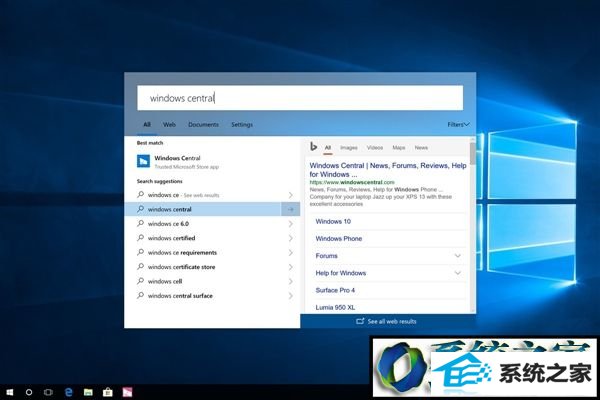Open the Filters dropdown

pos(458,124)
